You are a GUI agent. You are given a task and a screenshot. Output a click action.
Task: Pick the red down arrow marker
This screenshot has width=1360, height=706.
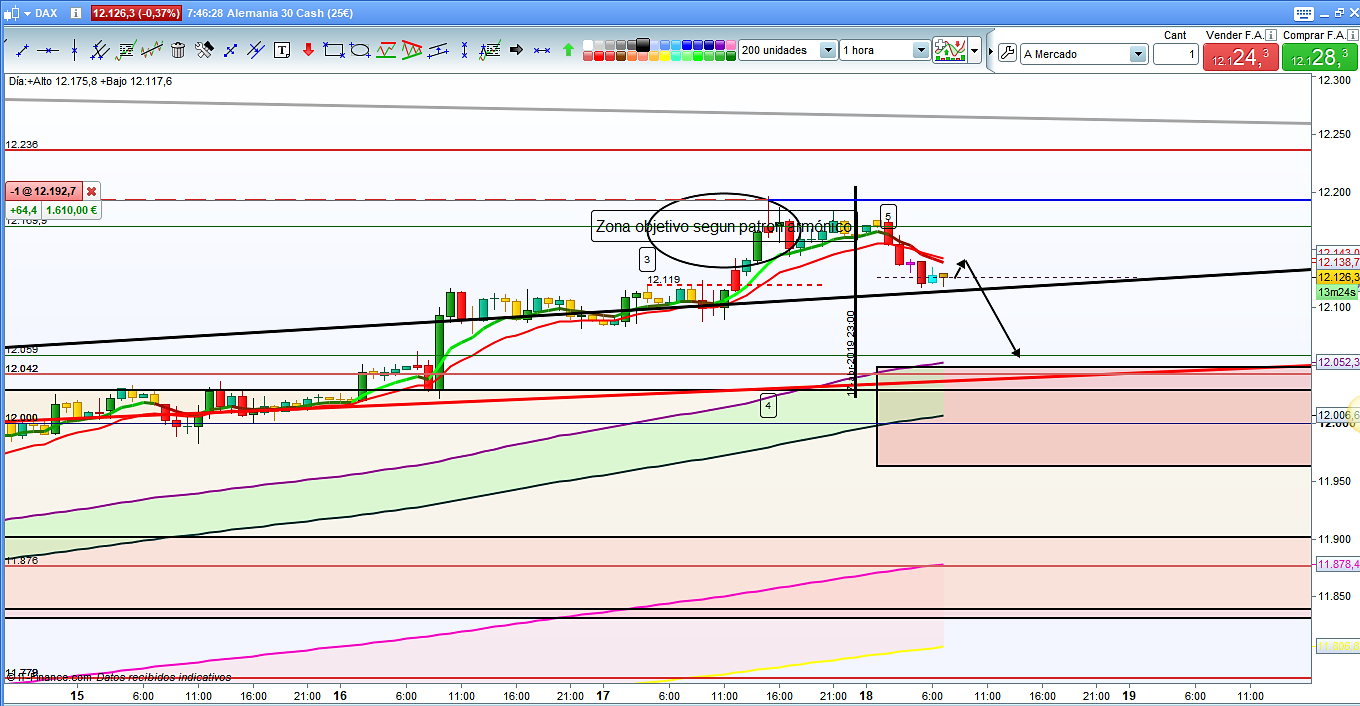[x=308, y=50]
